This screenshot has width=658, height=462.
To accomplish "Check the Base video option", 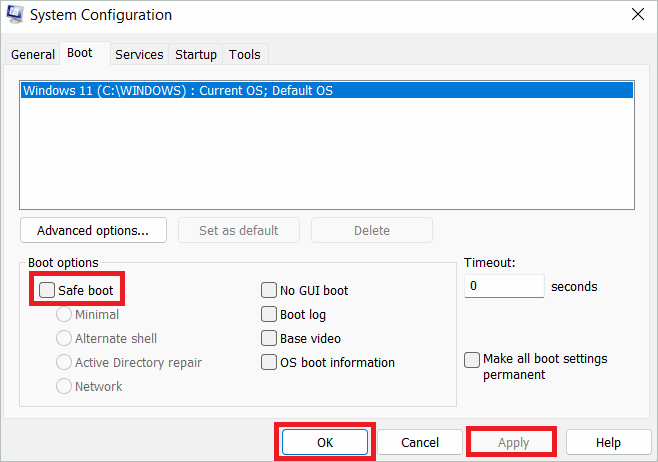I will point(269,339).
